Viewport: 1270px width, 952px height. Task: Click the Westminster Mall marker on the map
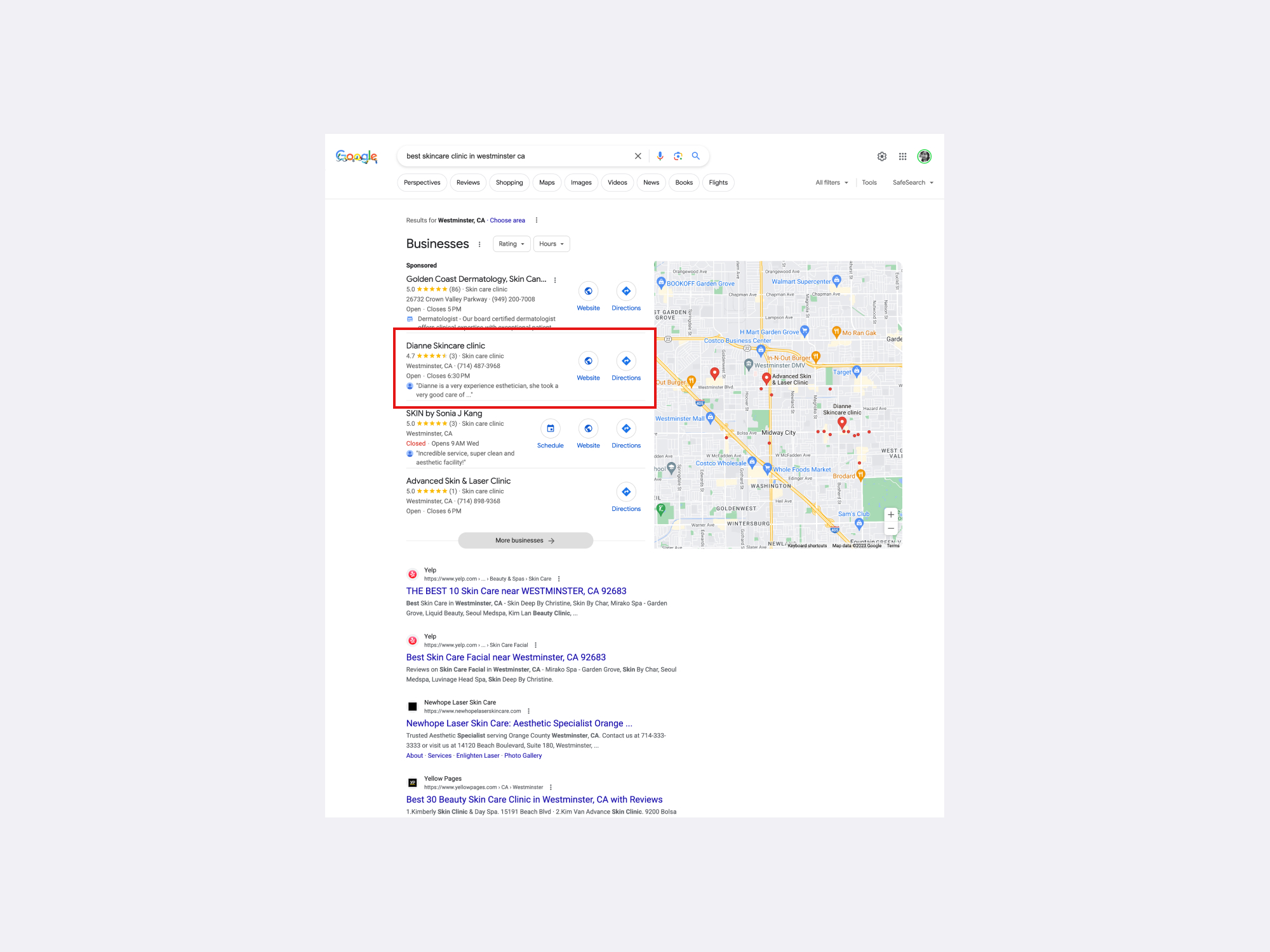(711, 418)
